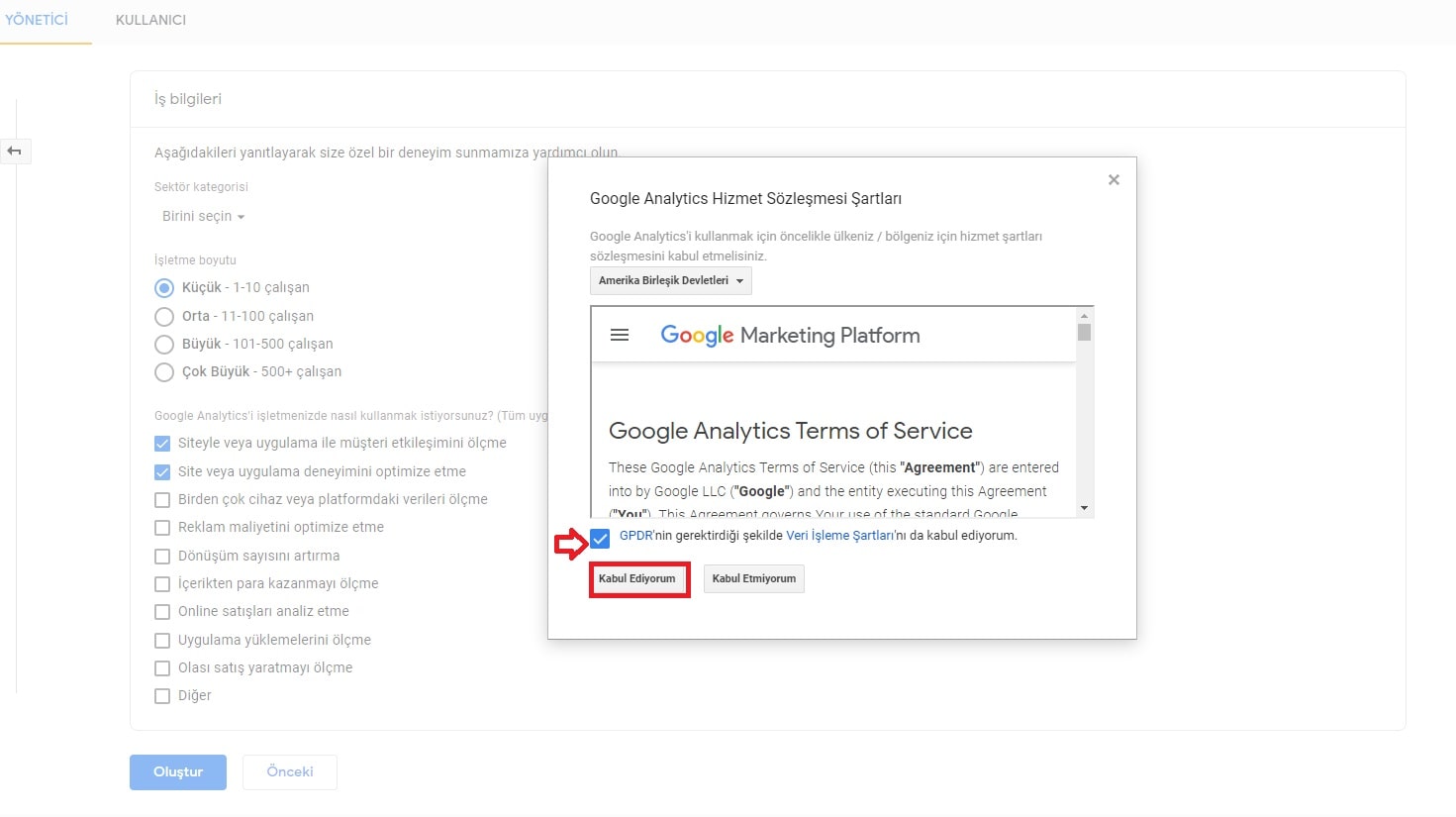This screenshot has height=817, width=1456.
Task: Click scroll down arrow in terms frame
Action: click(x=1085, y=508)
